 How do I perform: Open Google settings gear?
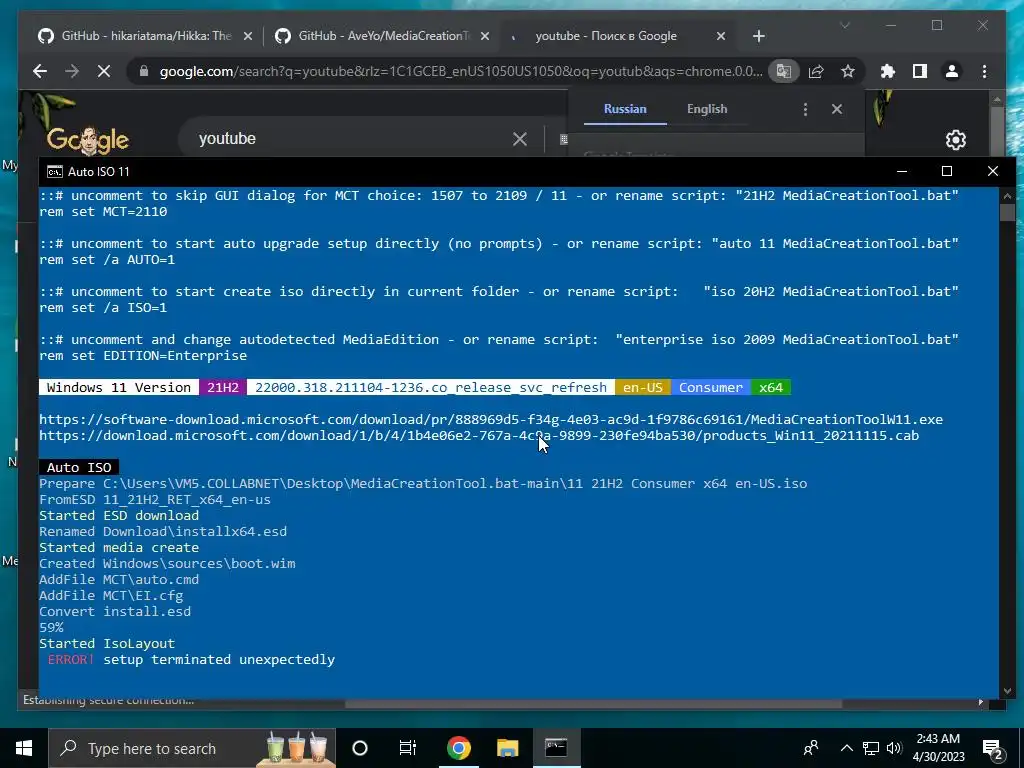955,139
